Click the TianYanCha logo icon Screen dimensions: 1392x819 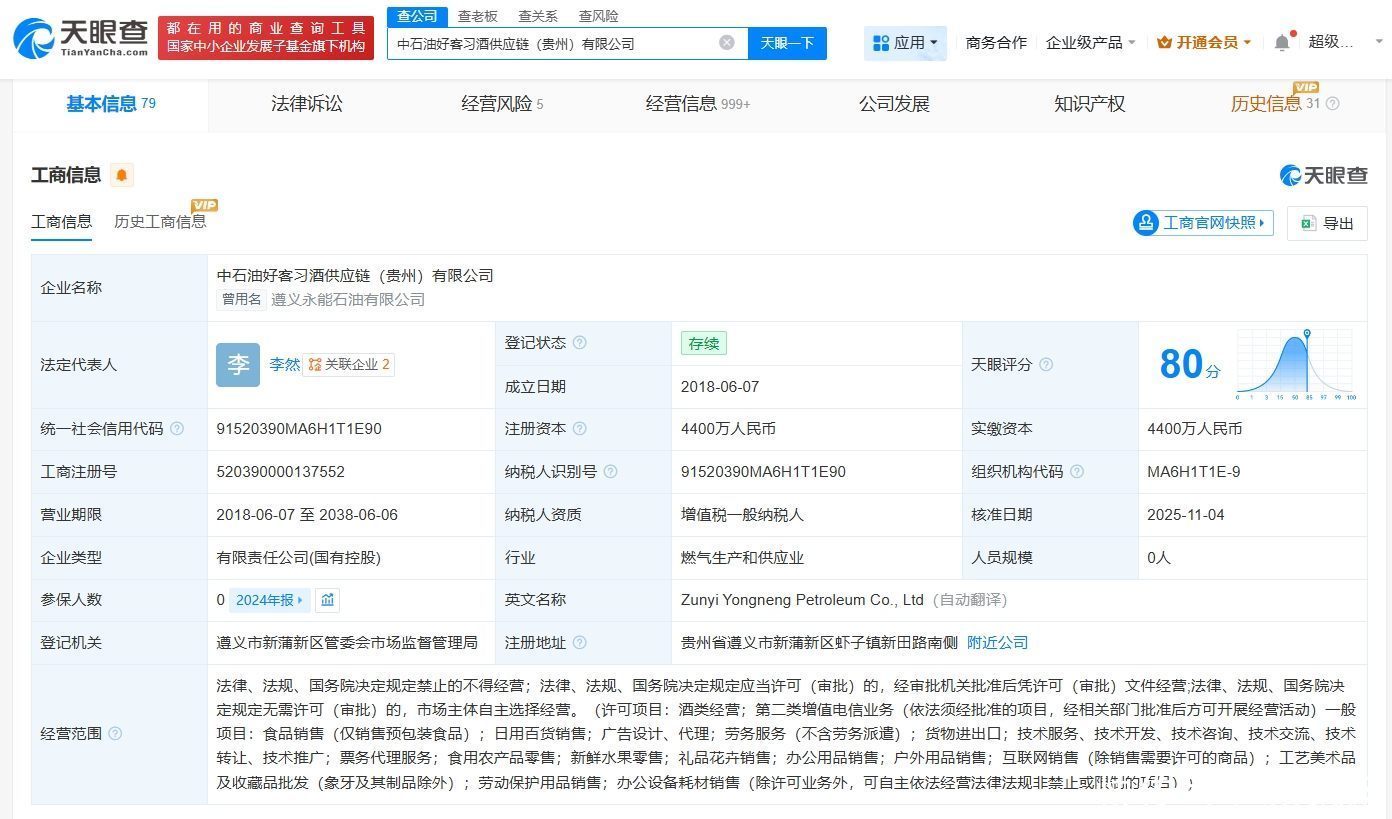(34, 38)
